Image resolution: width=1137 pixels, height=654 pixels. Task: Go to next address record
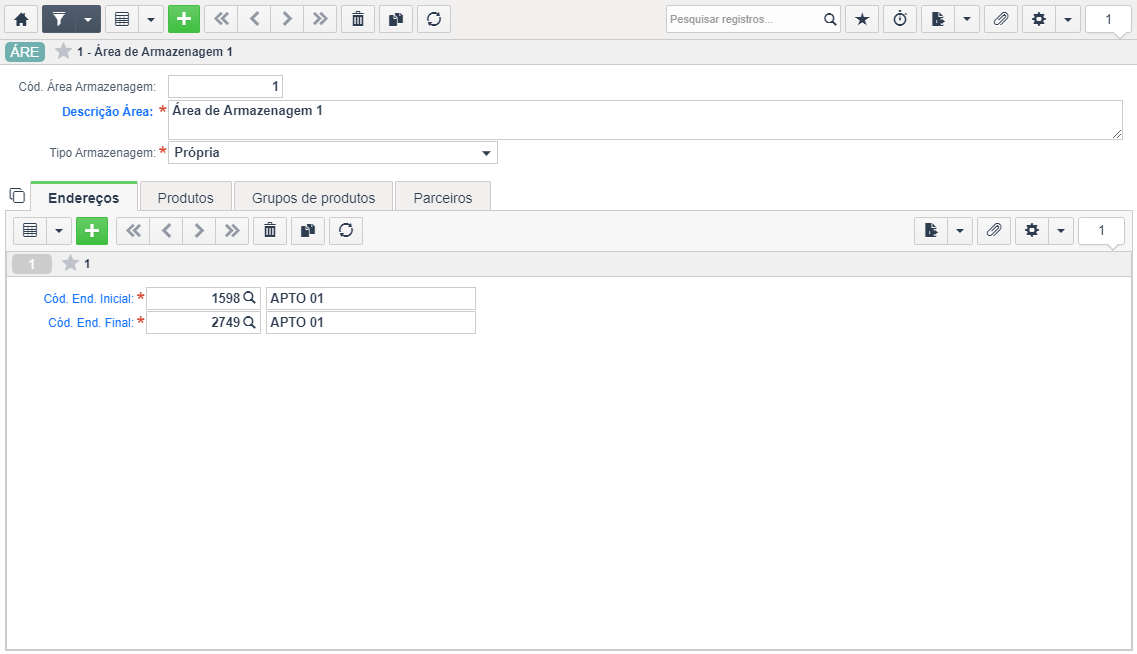click(198, 231)
